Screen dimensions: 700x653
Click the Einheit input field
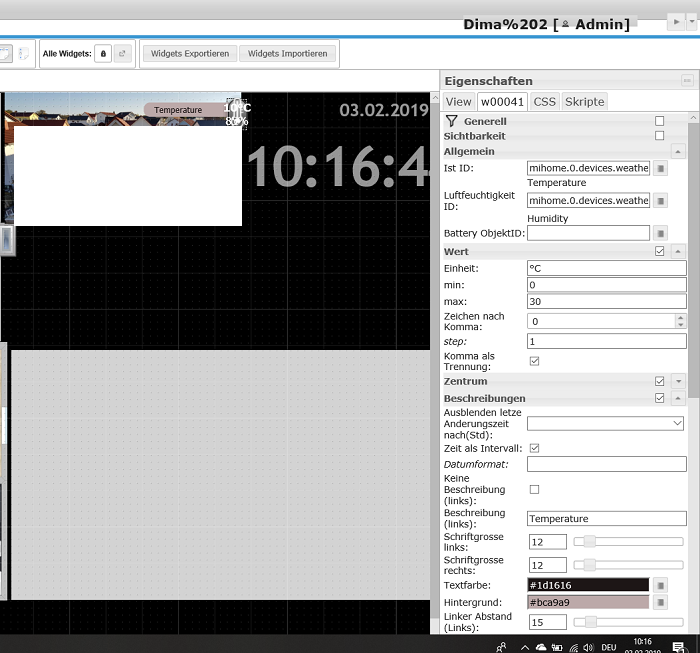(607, 268)
